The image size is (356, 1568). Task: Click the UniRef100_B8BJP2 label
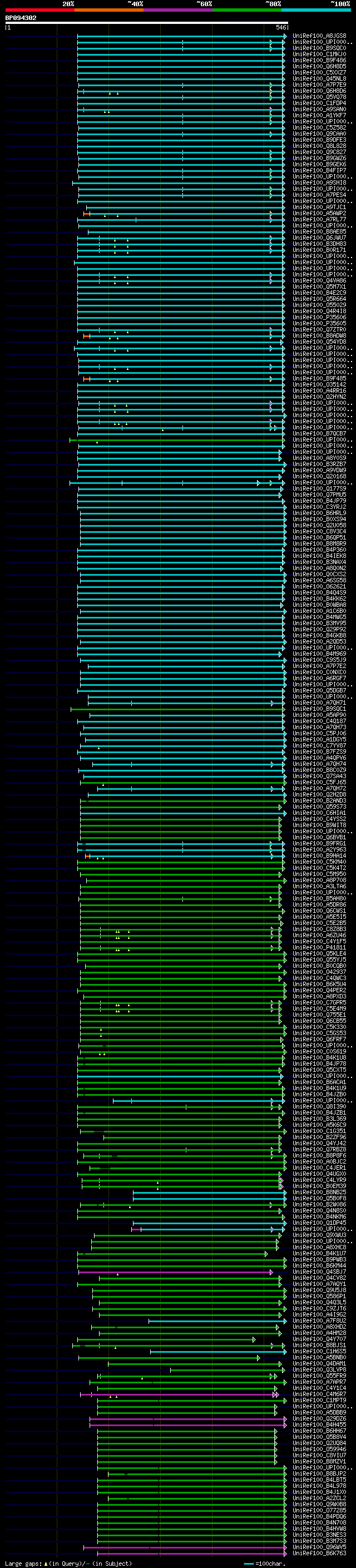[x=319, y=1473]
